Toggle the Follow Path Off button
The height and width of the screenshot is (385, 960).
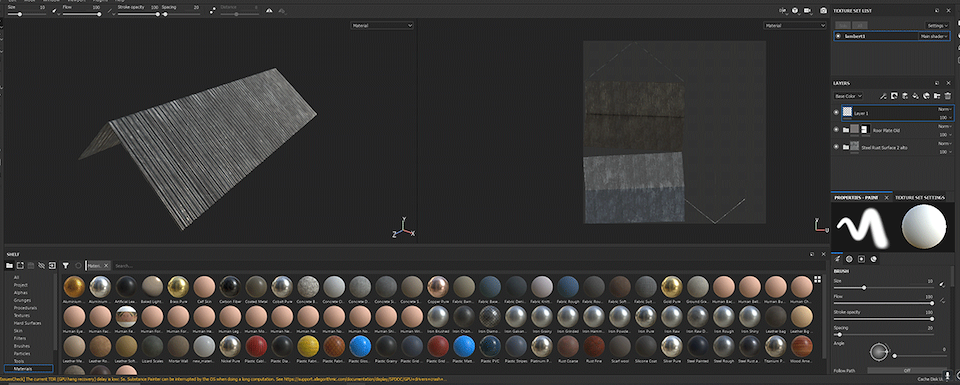click(907, 370)
